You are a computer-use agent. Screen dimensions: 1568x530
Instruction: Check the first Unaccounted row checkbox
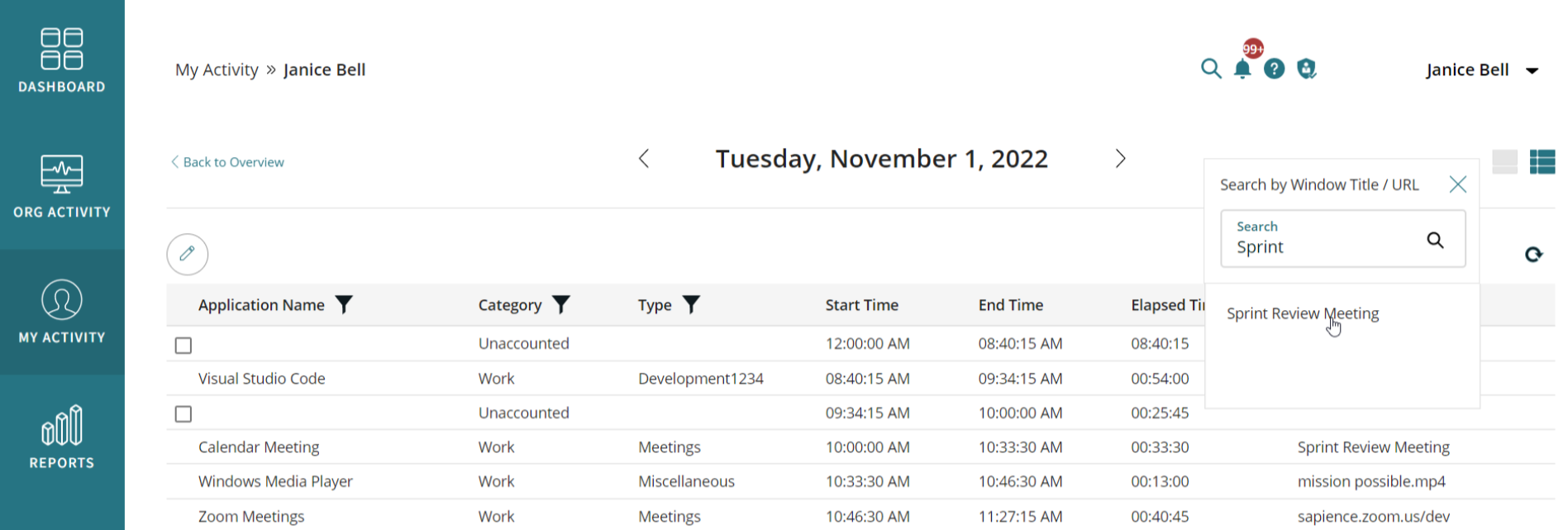point(183,346)
